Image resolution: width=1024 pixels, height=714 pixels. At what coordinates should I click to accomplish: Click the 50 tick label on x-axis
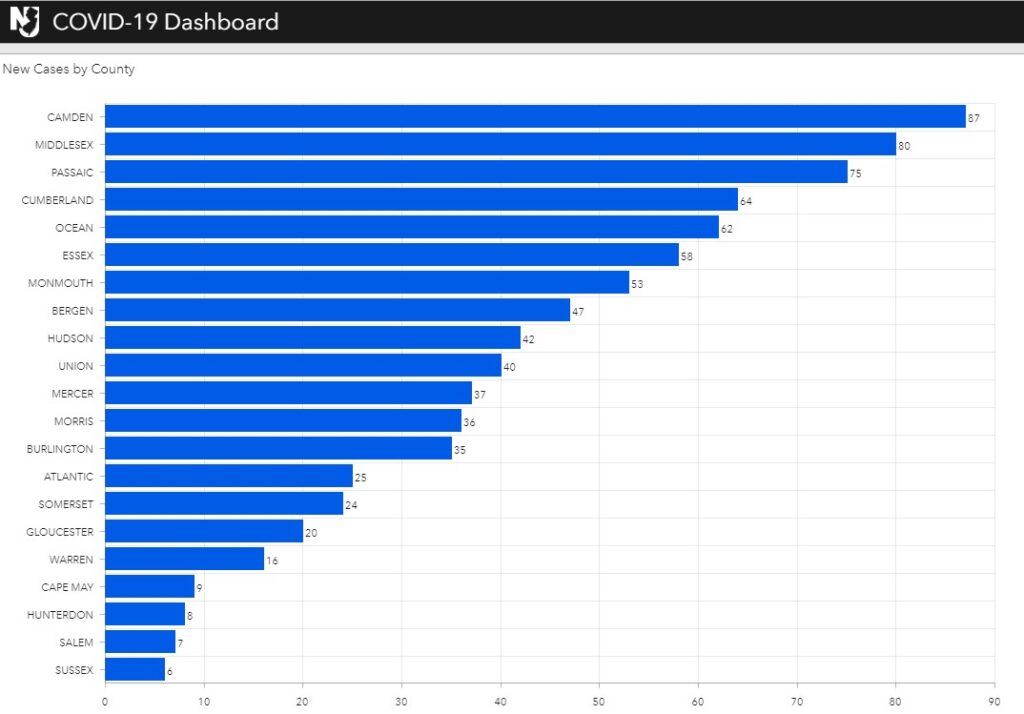599,702
